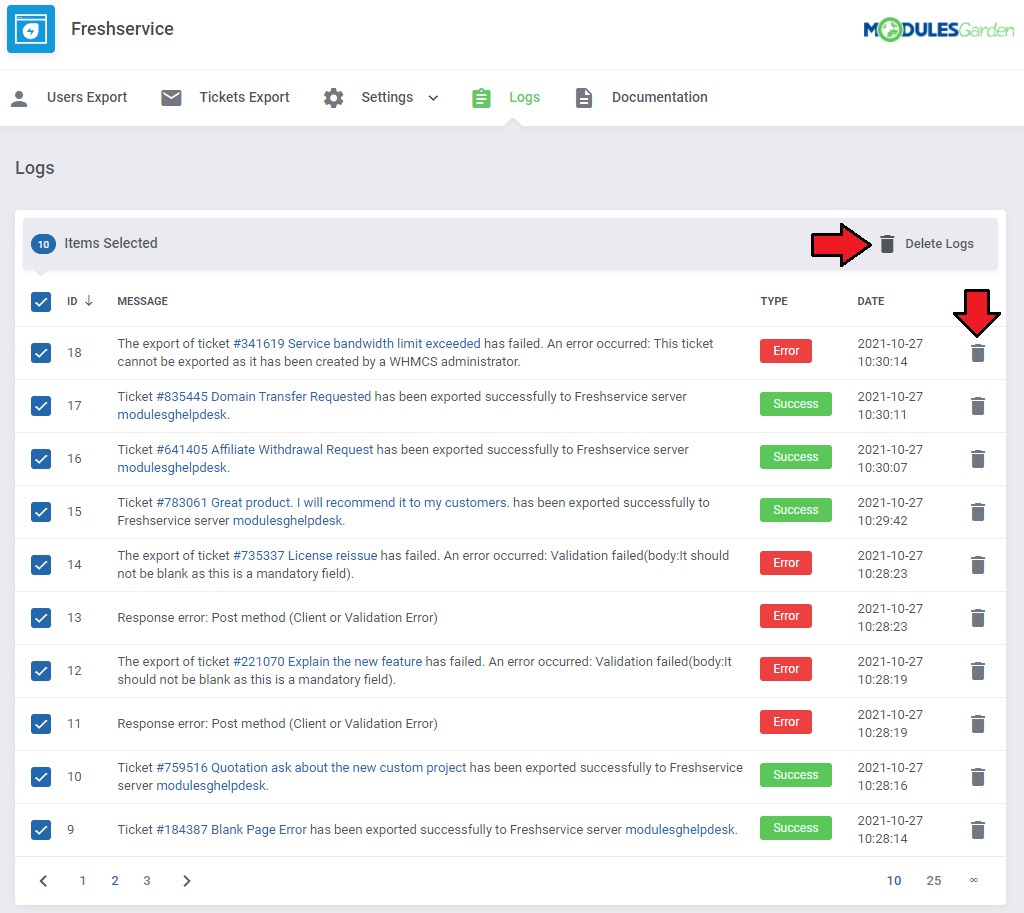
Task: Open the Settings menu label
Action: tap(387, 97)
